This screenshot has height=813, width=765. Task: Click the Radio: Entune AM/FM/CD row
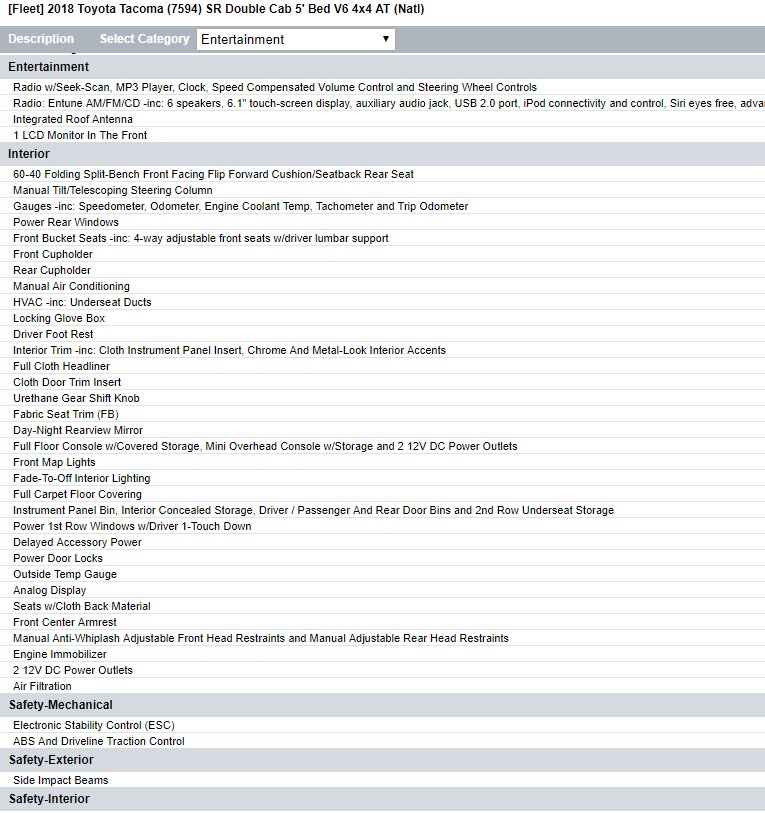tap(382, 103)
